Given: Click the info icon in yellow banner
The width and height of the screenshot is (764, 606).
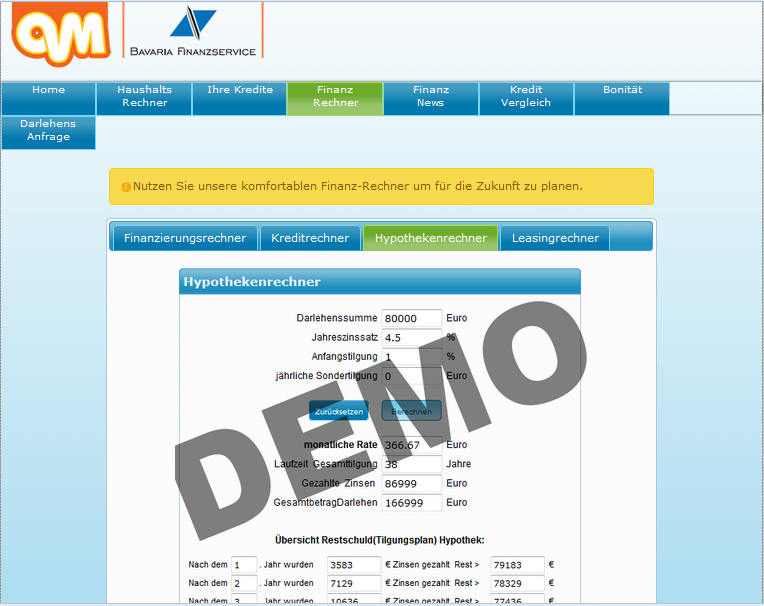Looking at the screenshot, I should pos(126,187).
